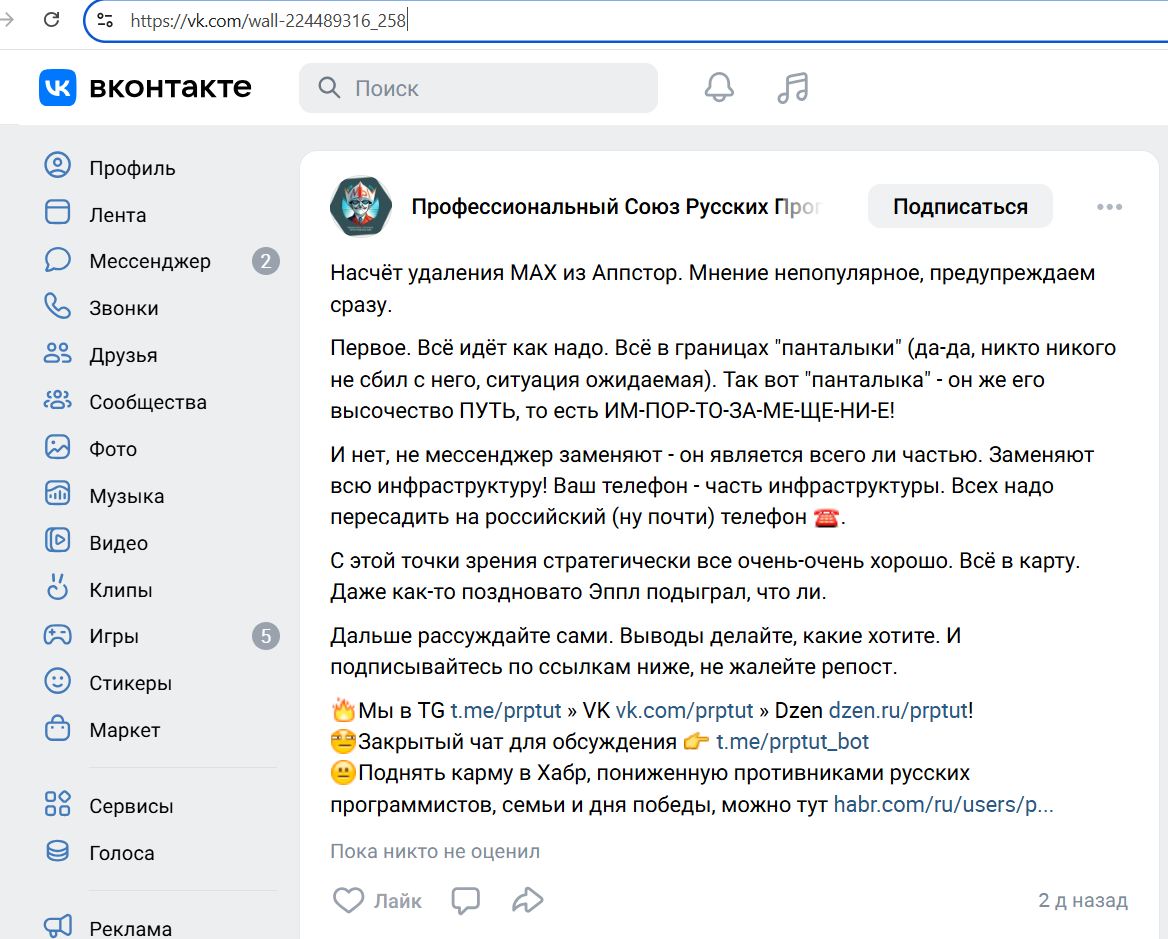This screenshot has height=939, width=1168.
Task: Click the Реклама megaphone icon
Action: pos(57,926)
